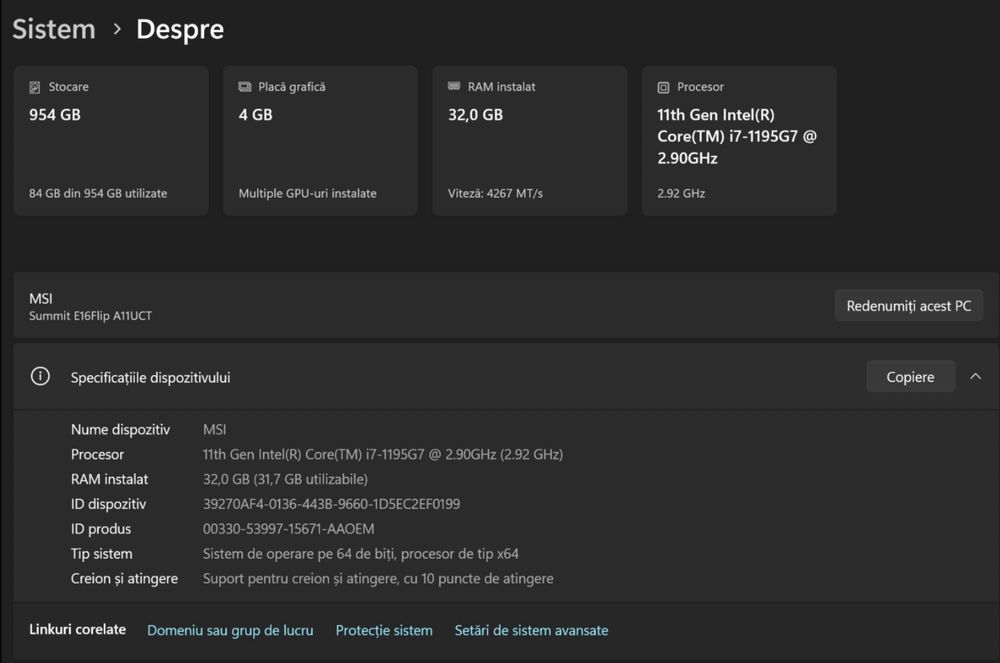Select the ID dispozitiv value 39270AF4-0136-443B
The height and width of the screenshot is (663, 1000).
coord(331,504)
